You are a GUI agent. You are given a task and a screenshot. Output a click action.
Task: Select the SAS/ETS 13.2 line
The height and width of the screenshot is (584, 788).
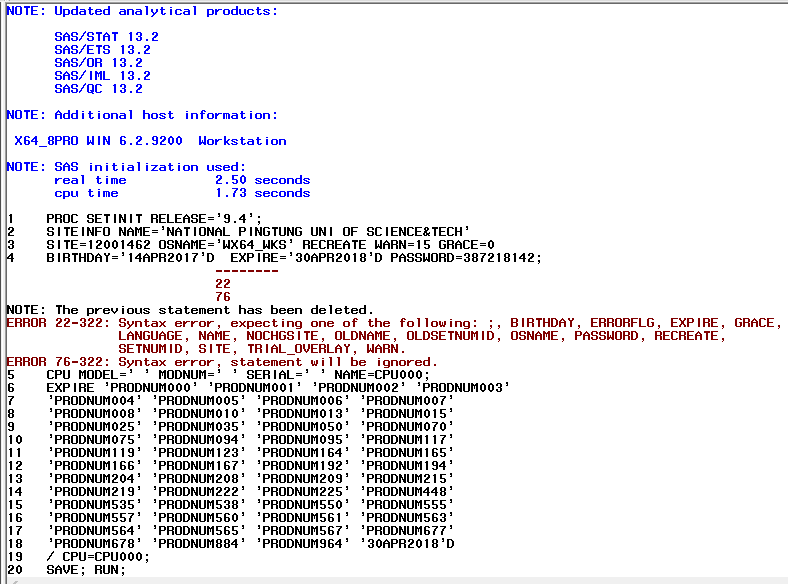[103, 50]
